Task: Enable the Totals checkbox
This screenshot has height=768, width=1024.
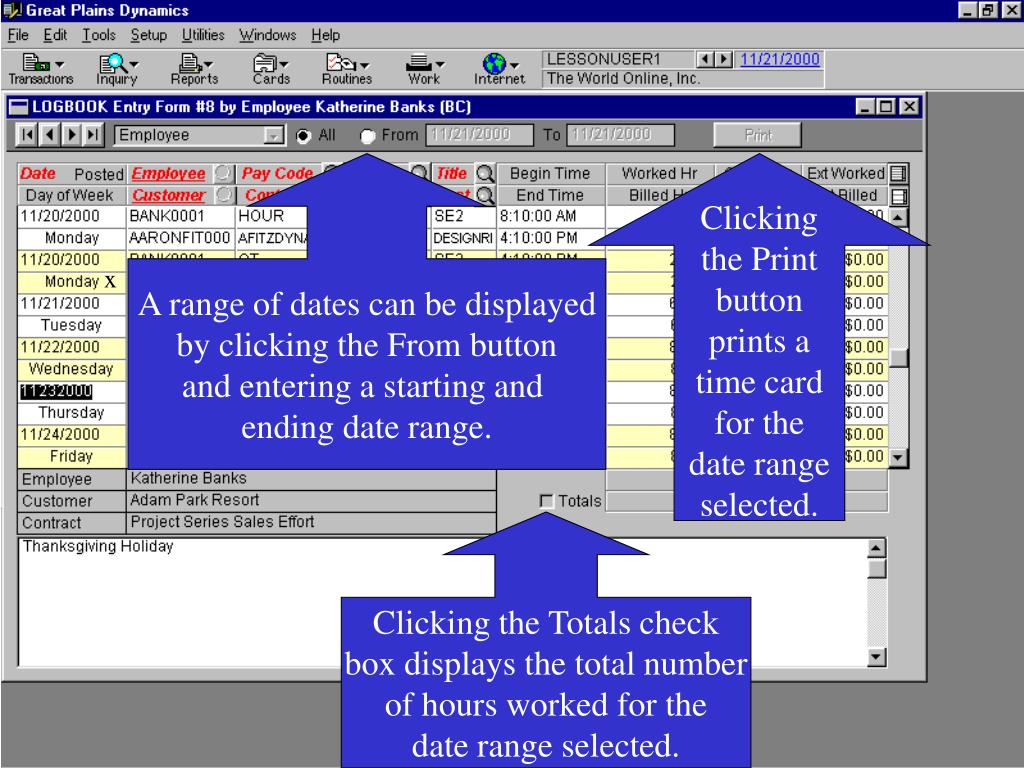Action: (547, 501)
